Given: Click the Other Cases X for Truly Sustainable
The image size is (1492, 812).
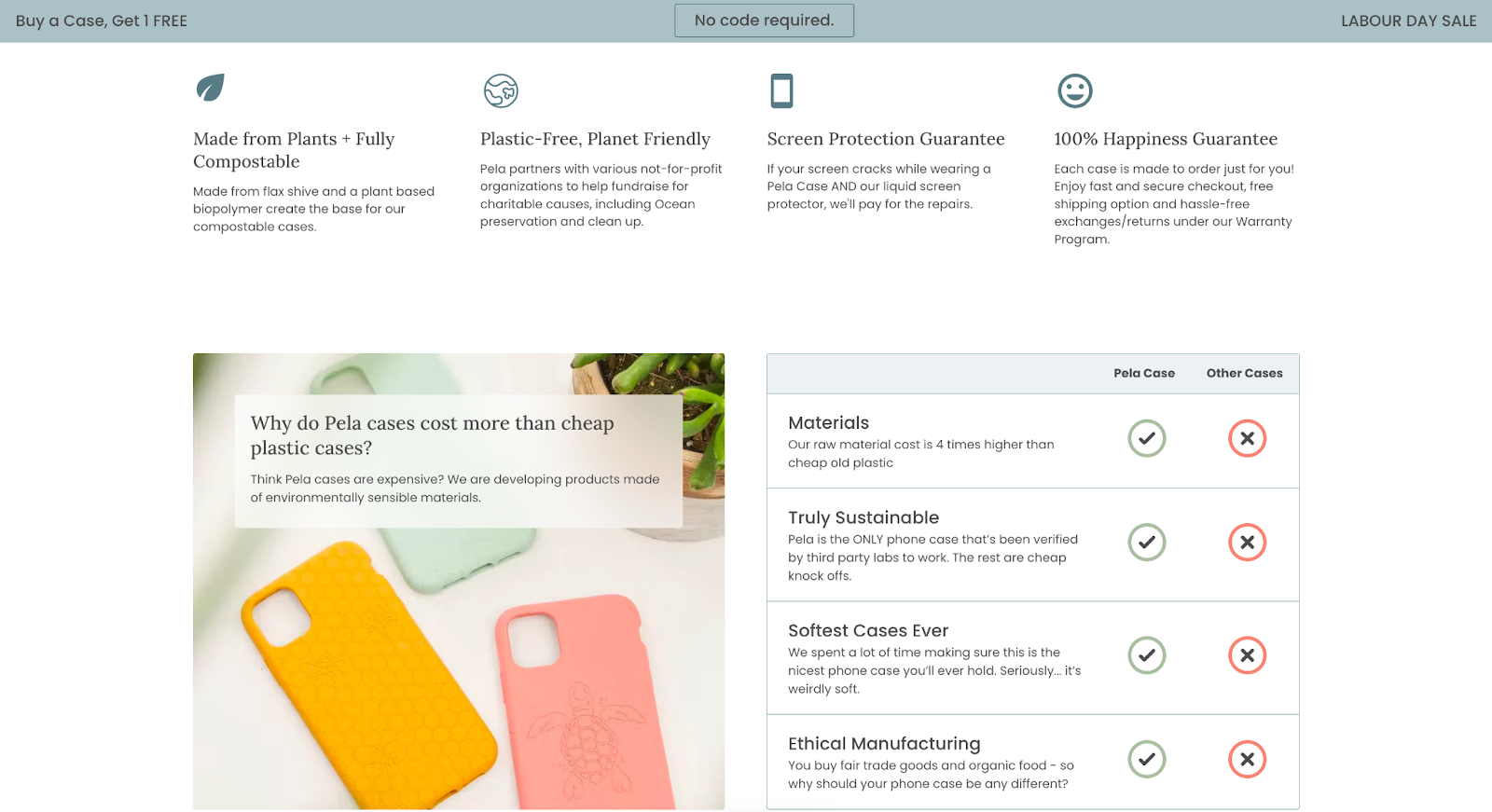Looking at the screenshot, I should pos(1247,542).
